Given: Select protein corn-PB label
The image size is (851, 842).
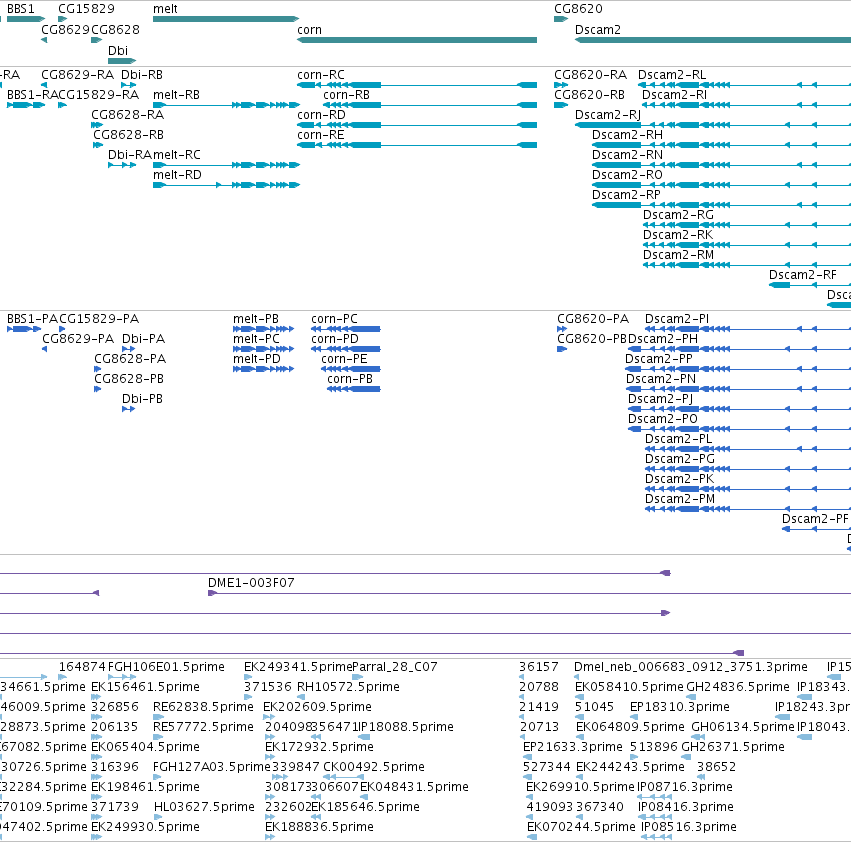Looking at the screenshot, I should coord(350,379).
